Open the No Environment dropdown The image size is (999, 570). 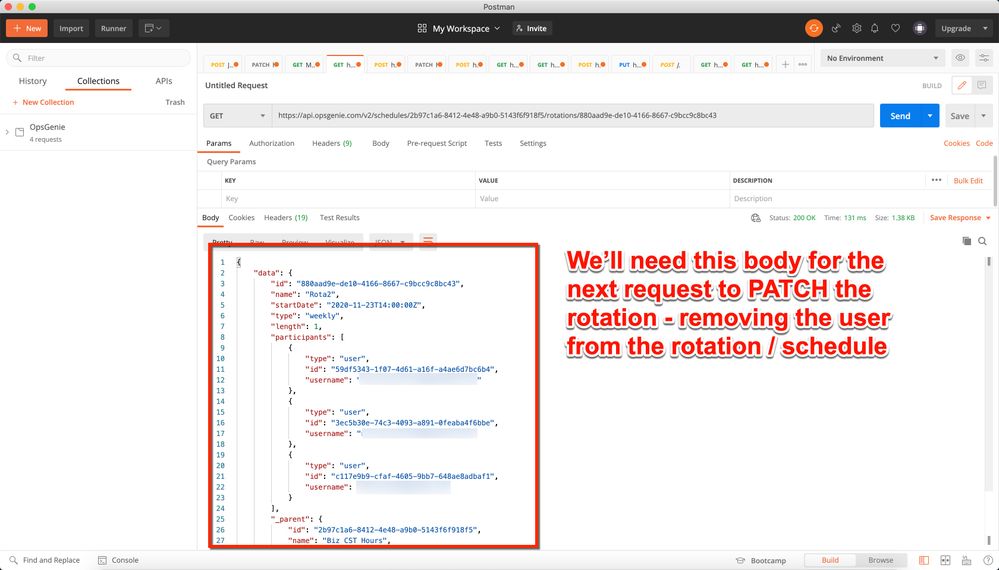[882, 58]
